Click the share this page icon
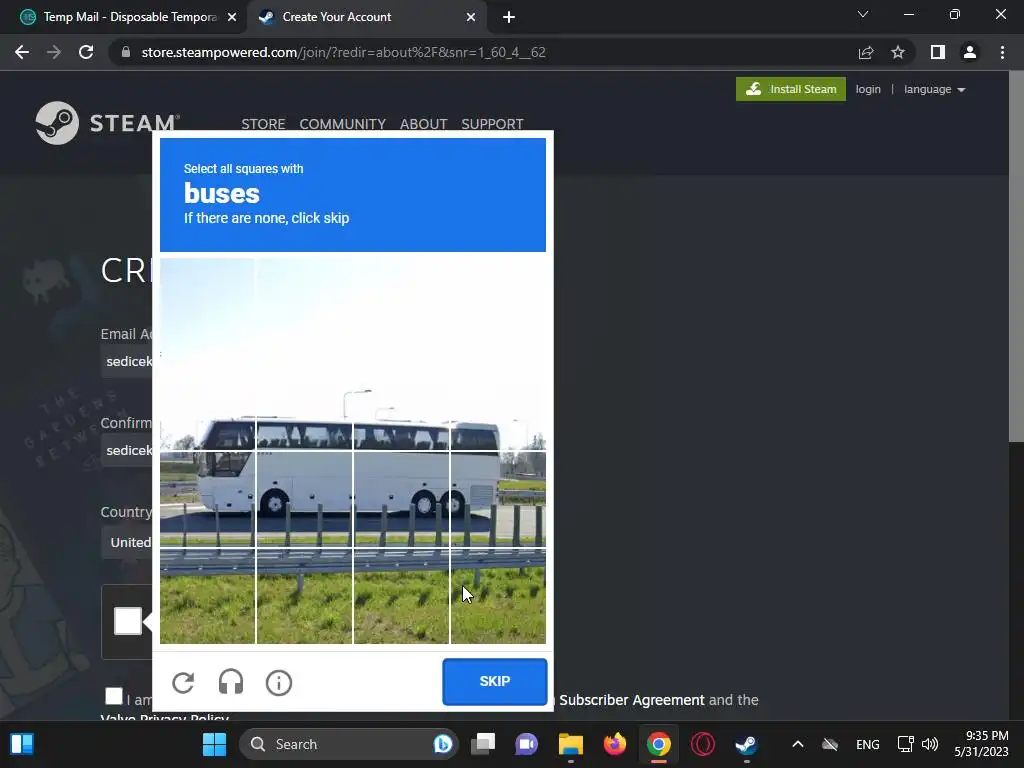The height and width of the screenshot is (768, 1024). [866, 52]
